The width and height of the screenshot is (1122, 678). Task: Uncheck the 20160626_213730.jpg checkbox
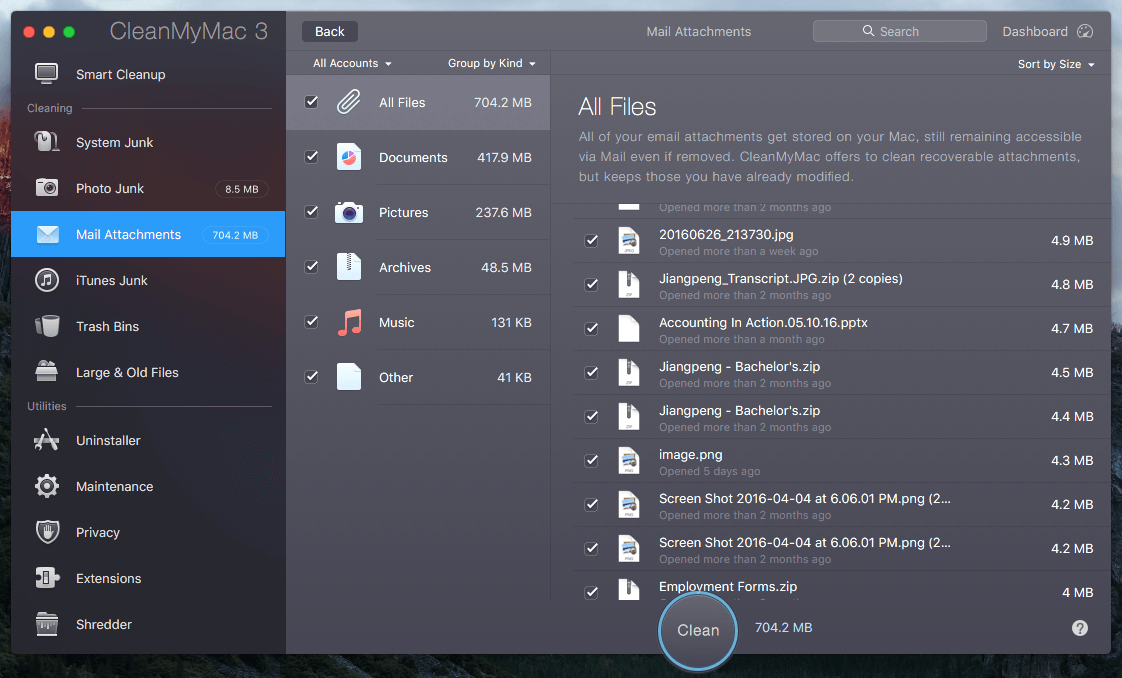tap(591, 241)
